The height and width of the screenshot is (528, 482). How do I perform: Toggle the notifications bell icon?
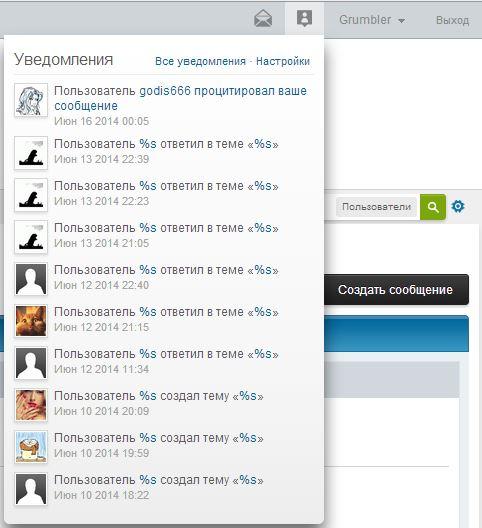tap(304, 18)
